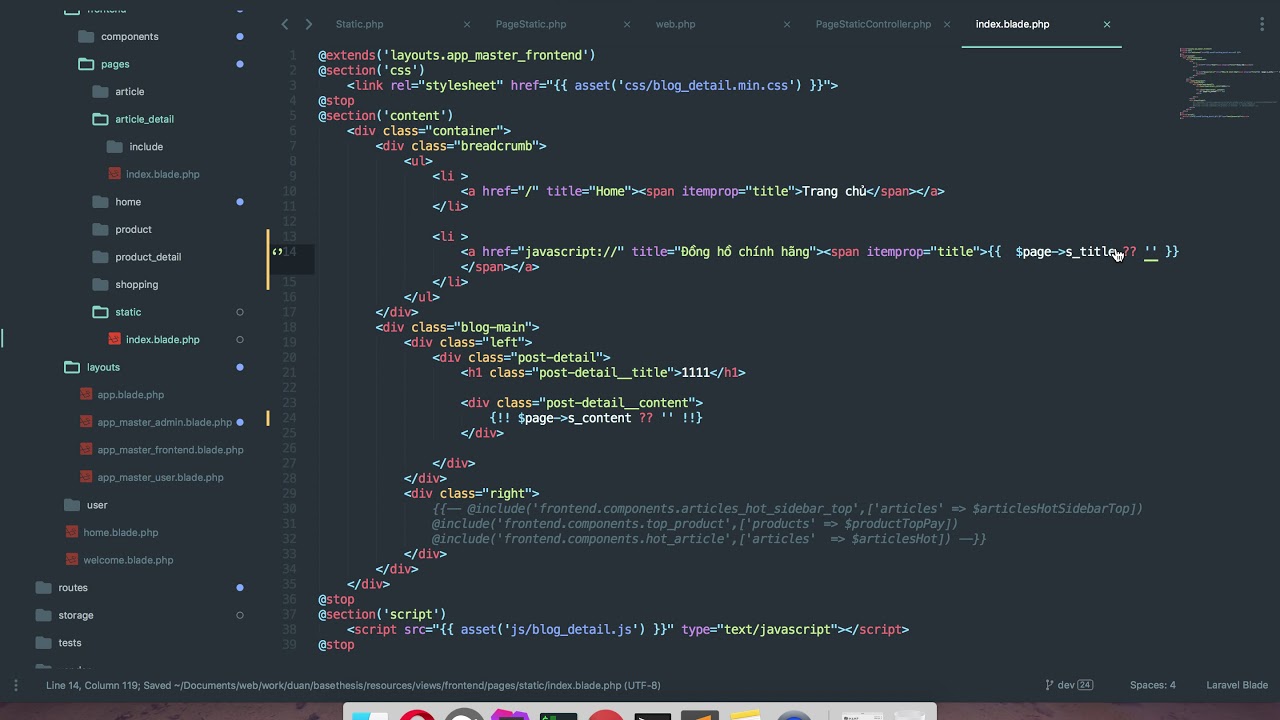1280x720 pixels.
Task: Close the Static.php tab
Action: click(467, 24)
